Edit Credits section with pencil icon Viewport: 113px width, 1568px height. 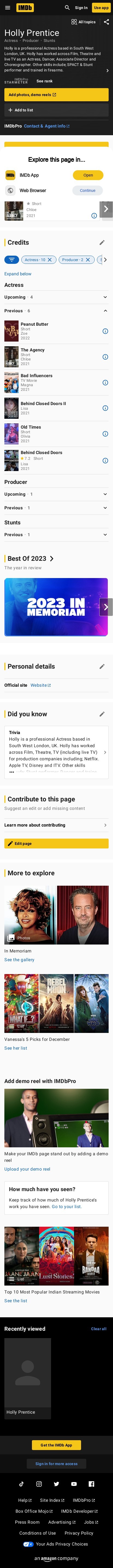102,242
